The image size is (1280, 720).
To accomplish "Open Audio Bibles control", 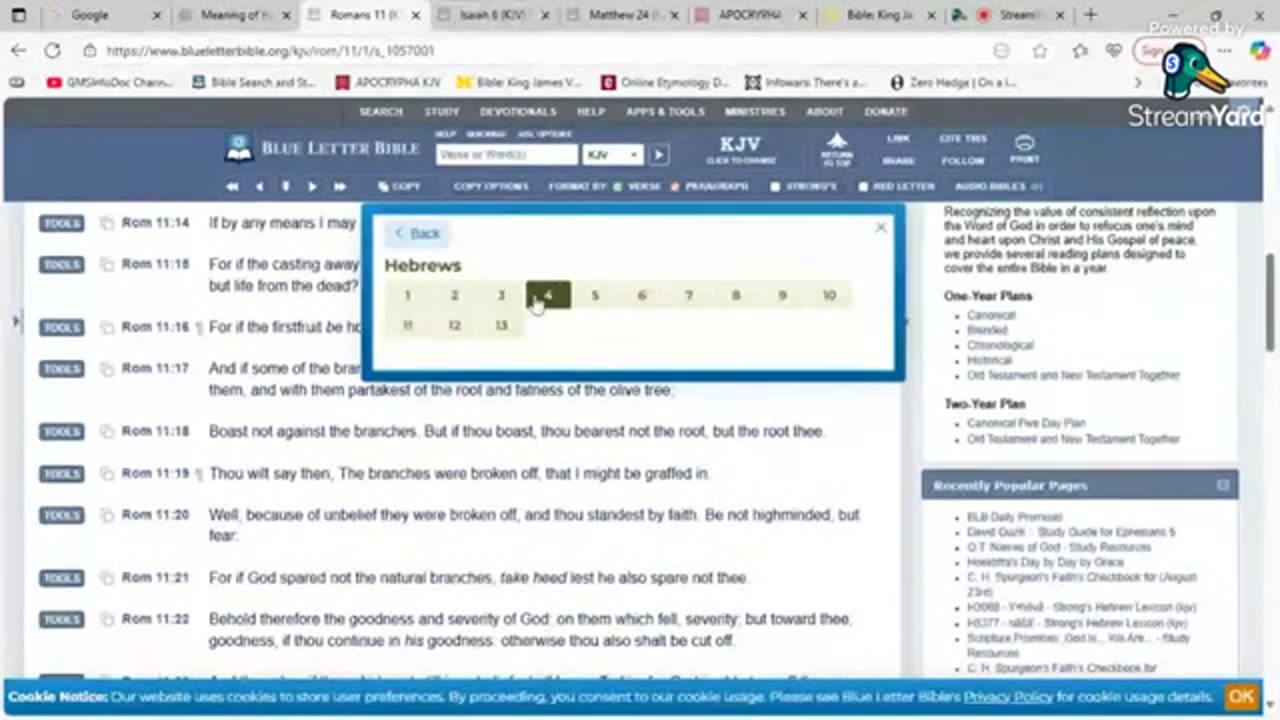I will coord(998,187).
